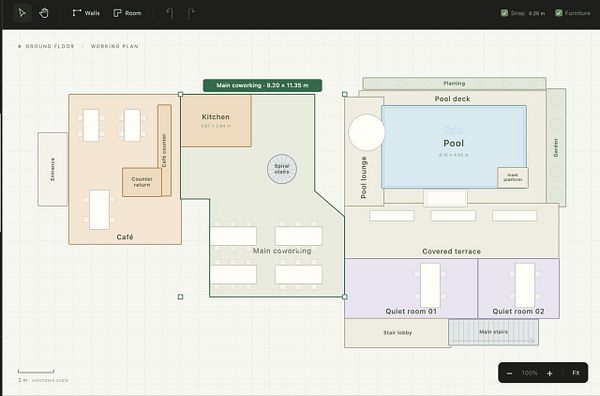
Task: Grab top-left selection handle of Main coworking
Action: (x=181, y=94)
